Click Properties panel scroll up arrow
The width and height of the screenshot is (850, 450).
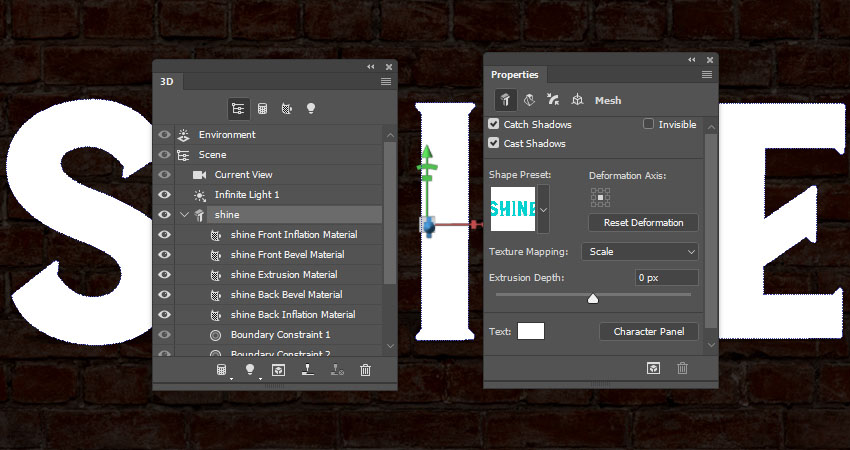point(711,127)
